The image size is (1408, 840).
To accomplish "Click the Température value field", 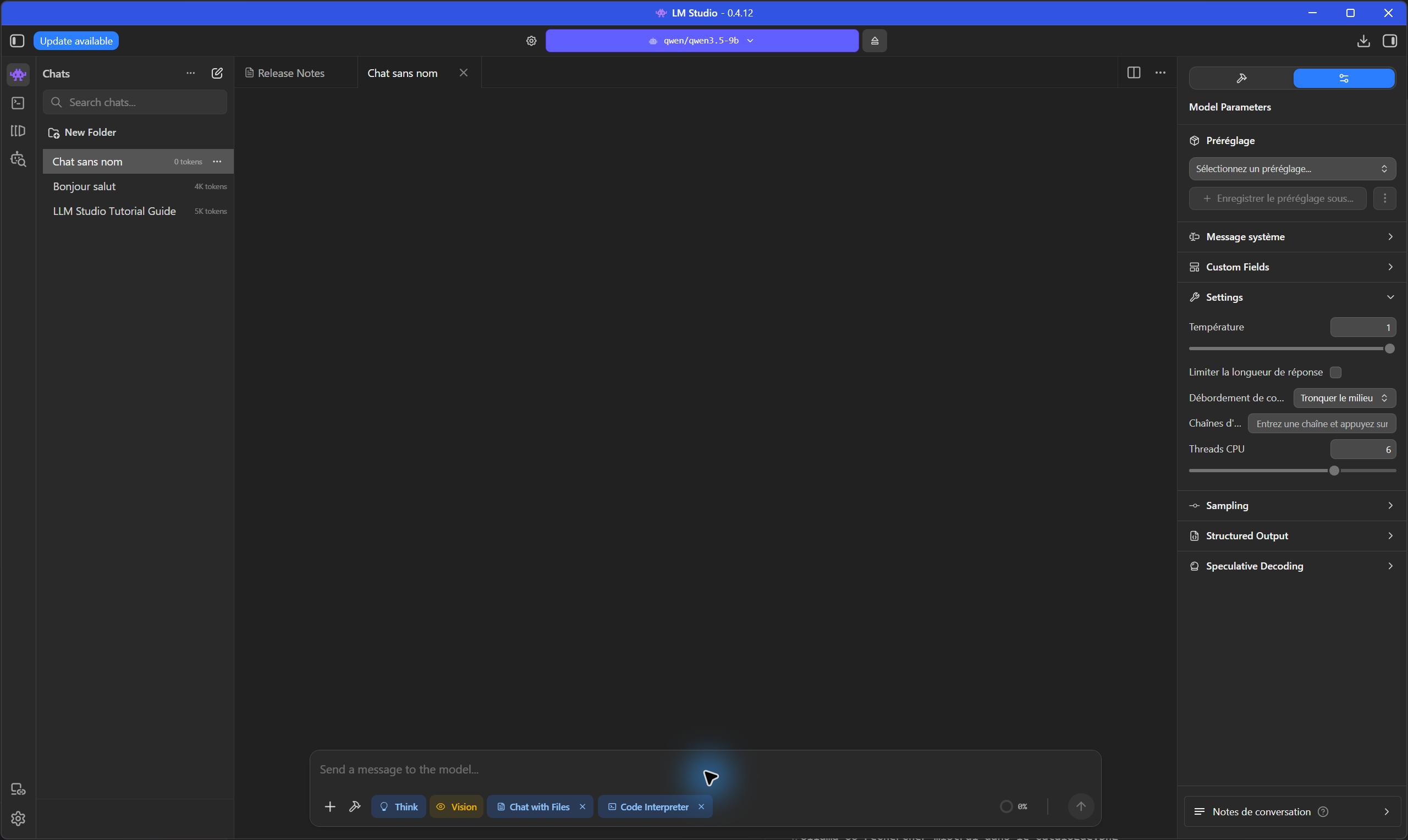I will [x=1363, y=327].
